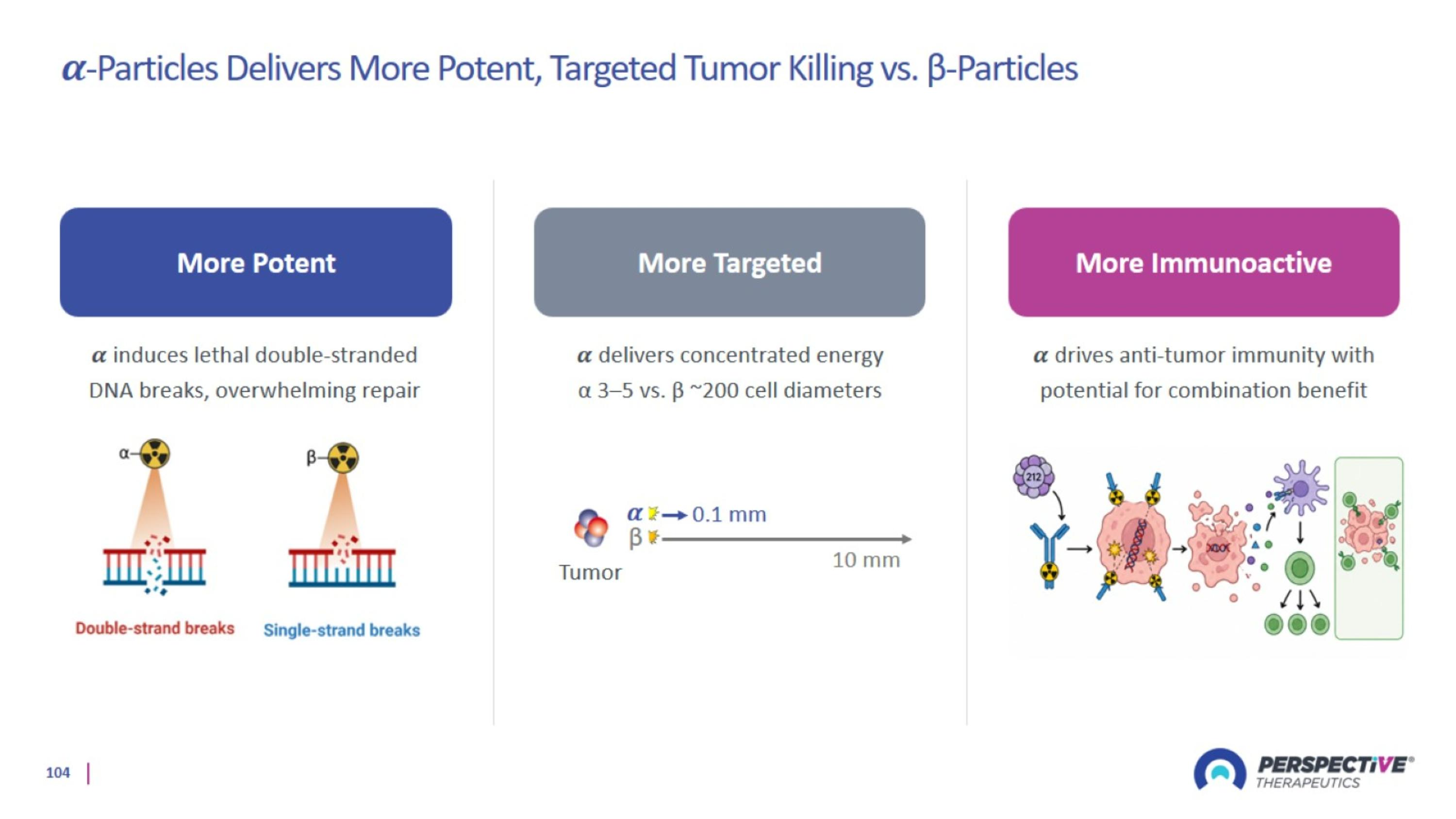Select the tumor nucleus cluster icon

591,527
